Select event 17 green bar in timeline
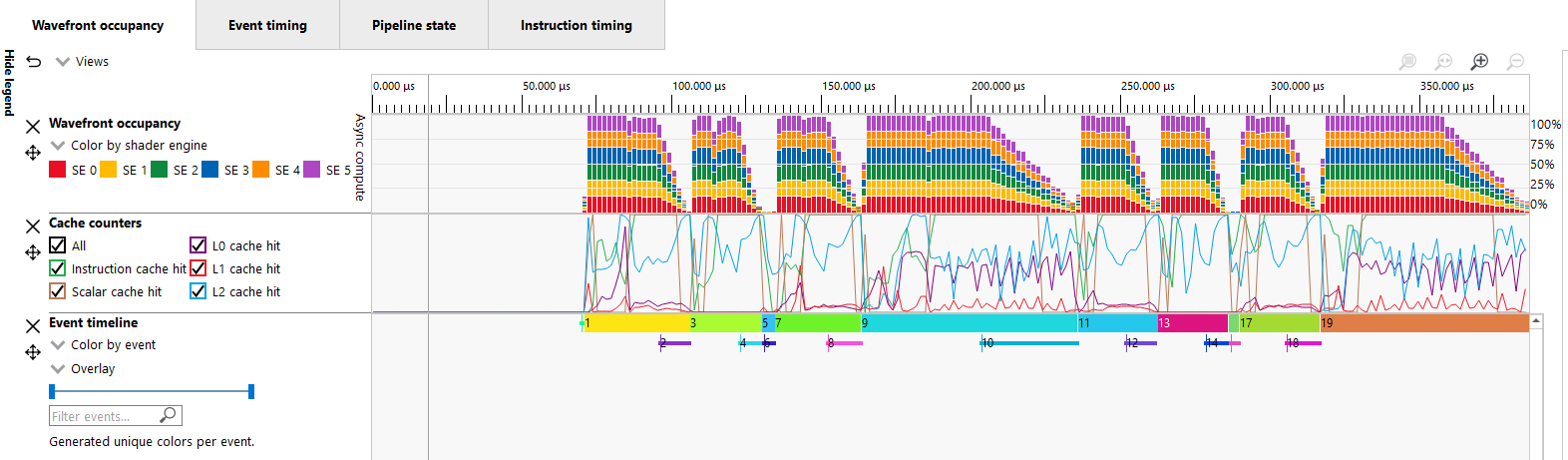 coord(1279,323)
